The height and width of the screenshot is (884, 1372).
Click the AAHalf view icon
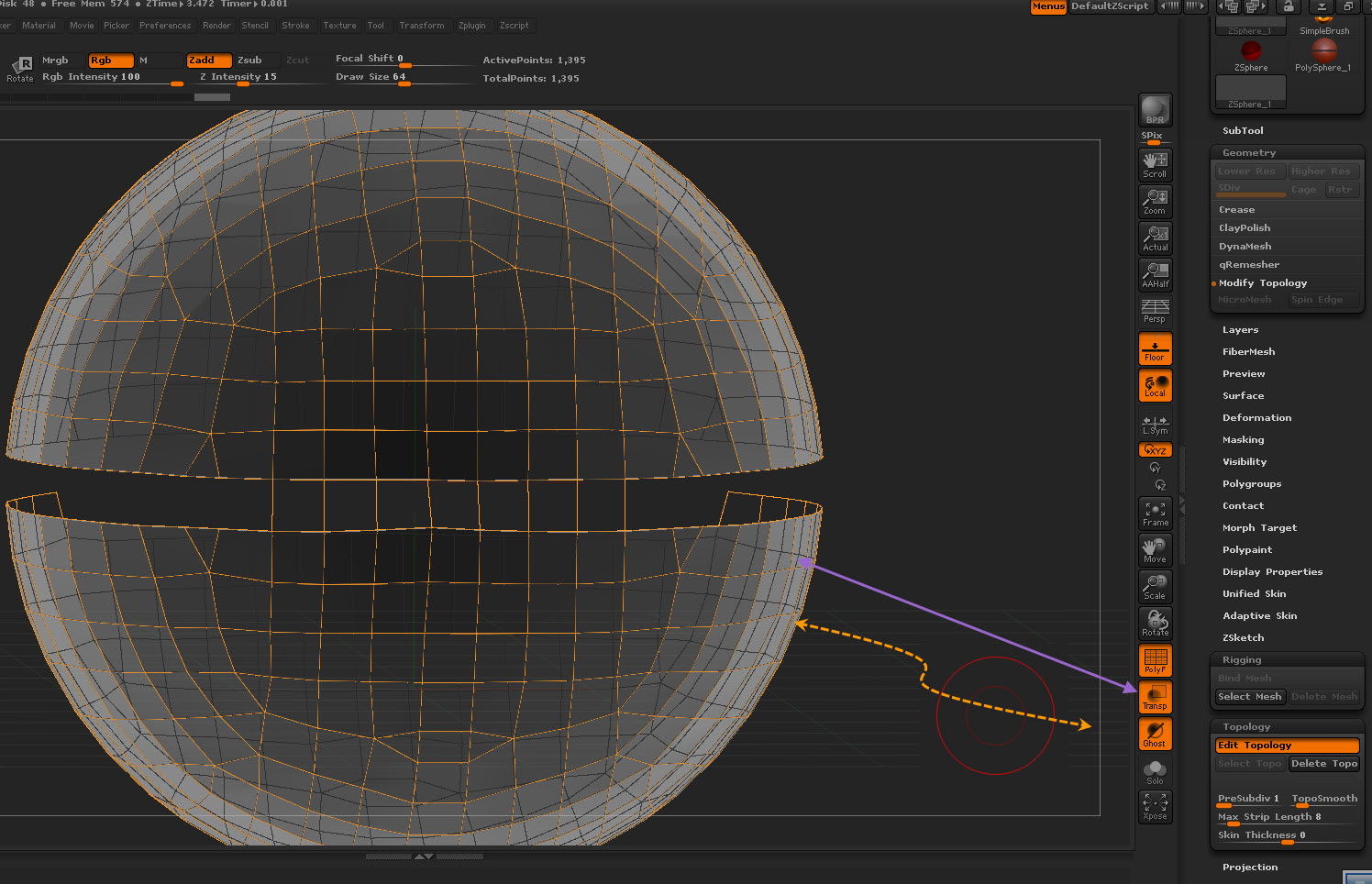pyautogui.click(x=1155, y=275)
